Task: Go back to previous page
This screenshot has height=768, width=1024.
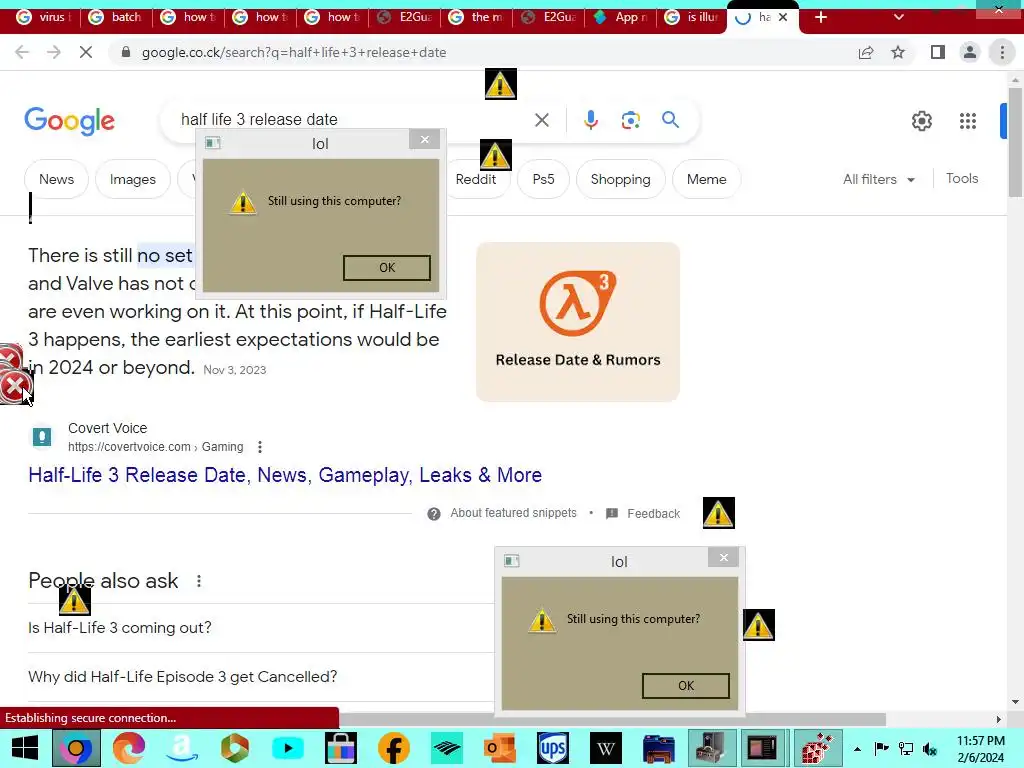Action: (22, 52)
